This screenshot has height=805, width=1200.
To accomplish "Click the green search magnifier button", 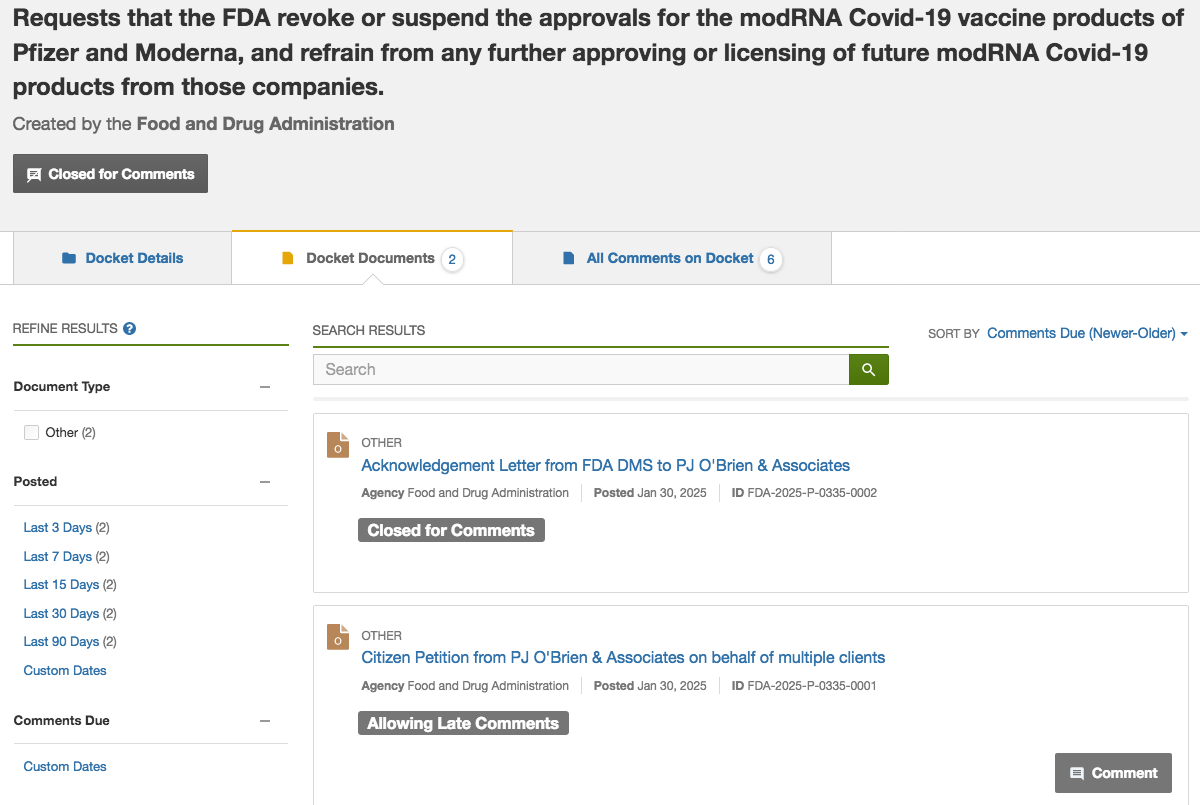I will click(868, 369).
